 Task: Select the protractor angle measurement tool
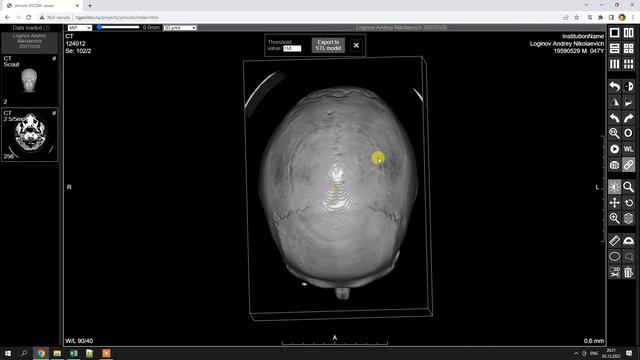(x=629, y=240)
